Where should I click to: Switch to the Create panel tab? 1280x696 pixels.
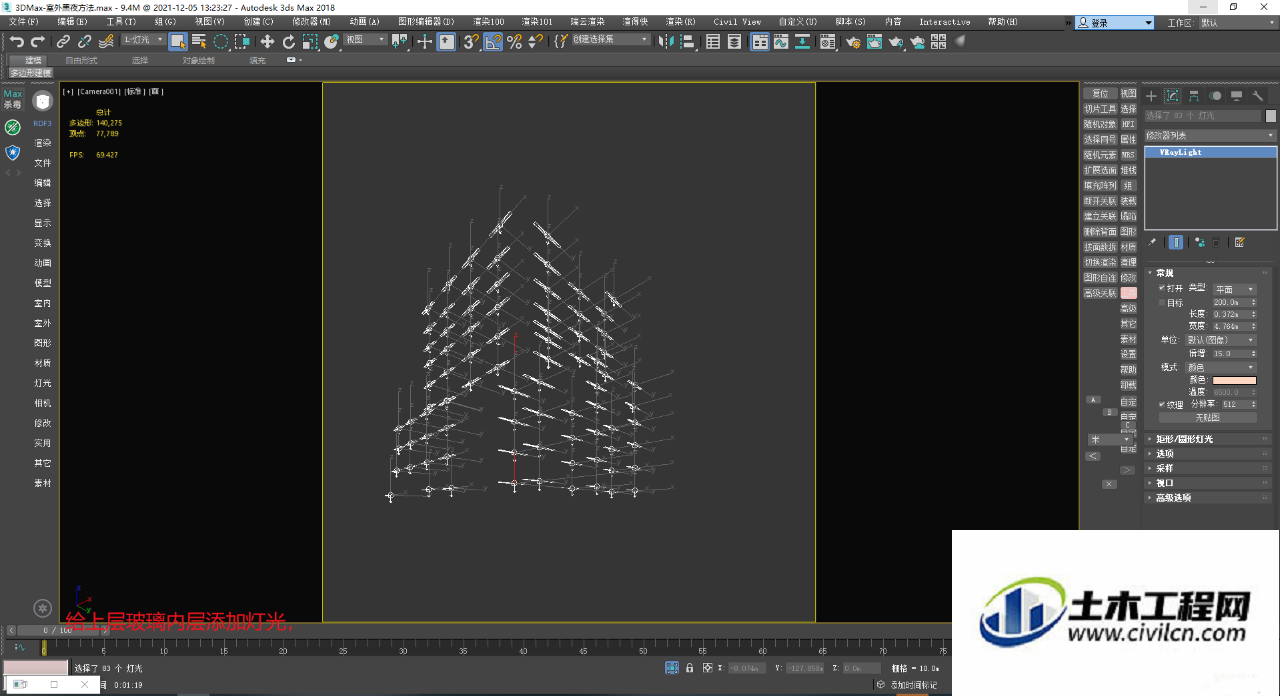point(1151,96)
